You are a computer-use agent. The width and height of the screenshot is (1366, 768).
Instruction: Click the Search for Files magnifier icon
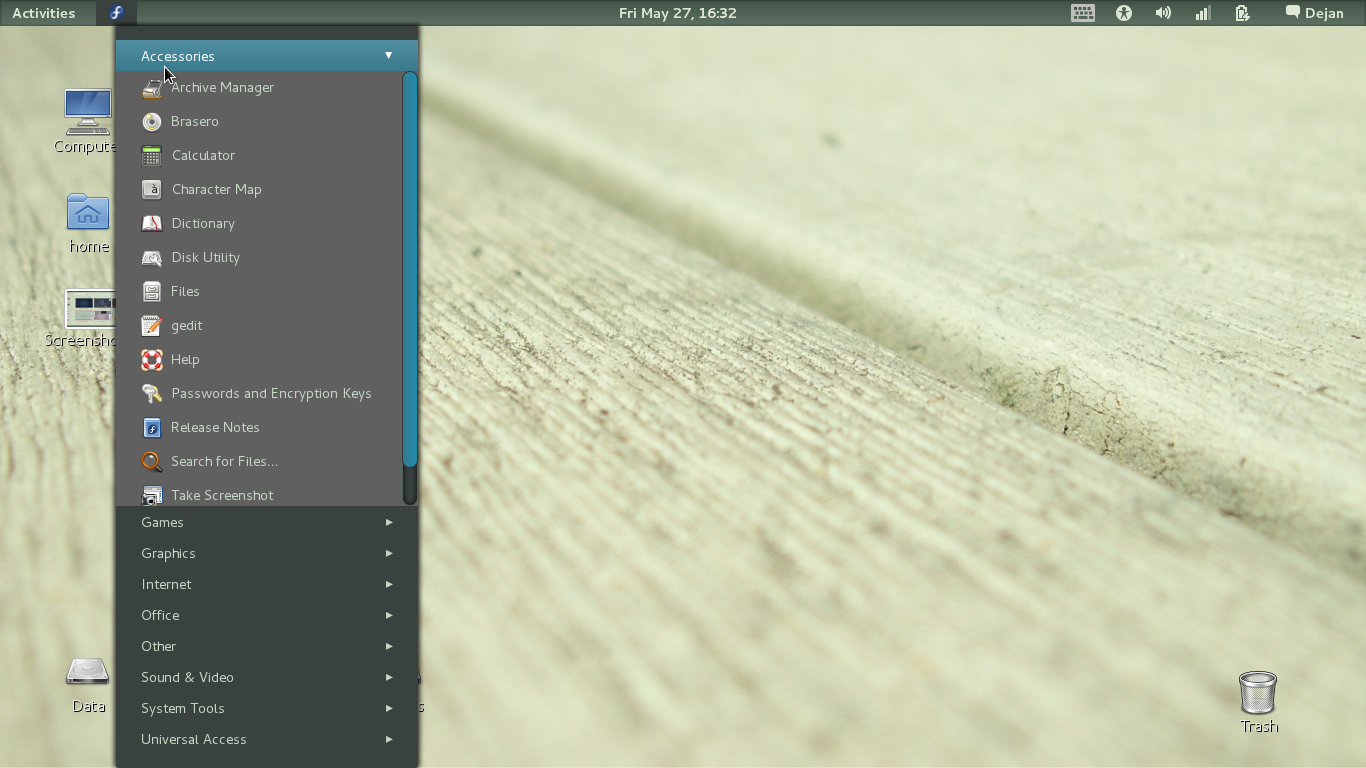click(152, 462)
